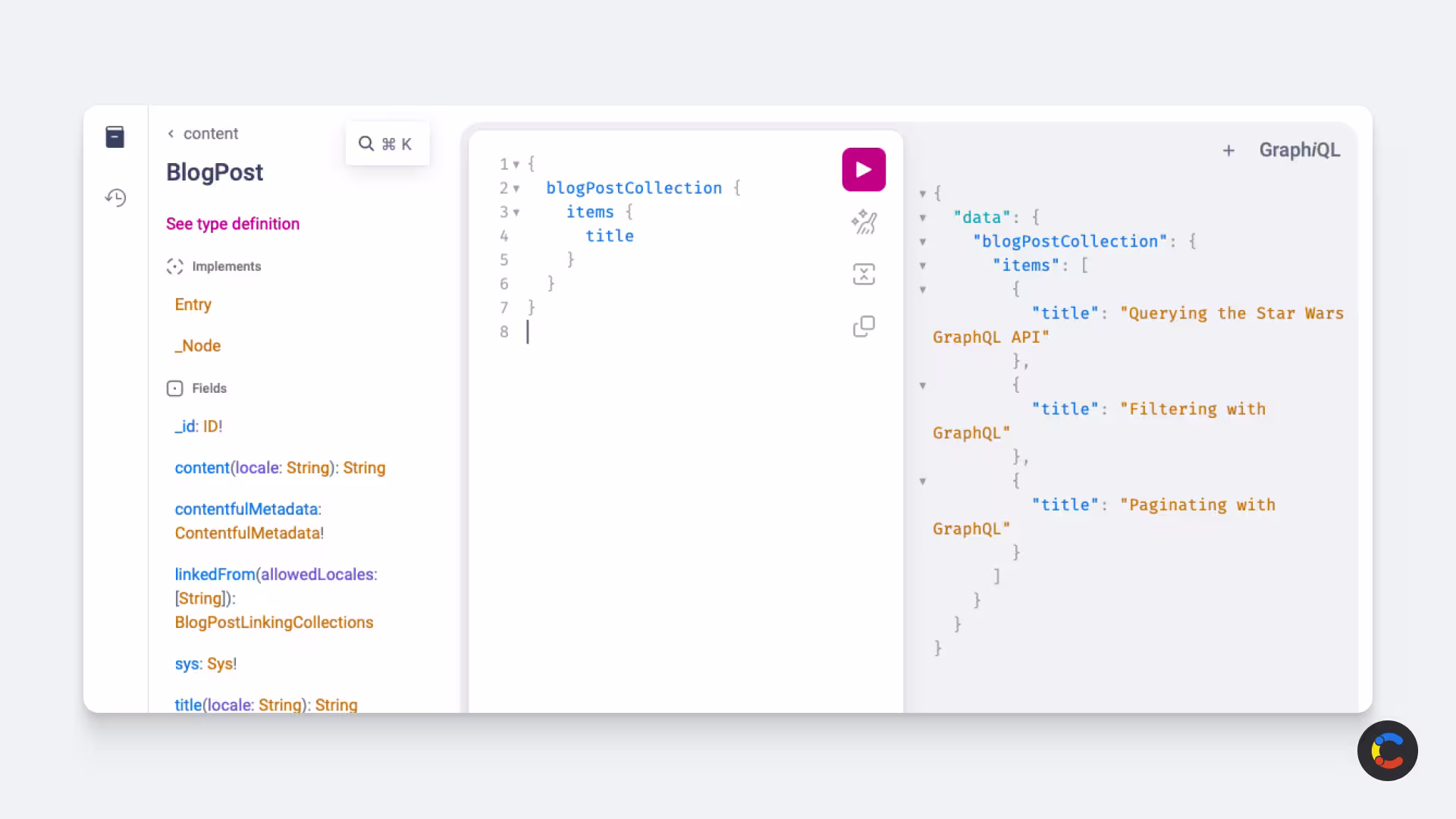This screenshot has height=819, width=1456.
Task: Open the linkedFrom field documentation
Action: 215,574
